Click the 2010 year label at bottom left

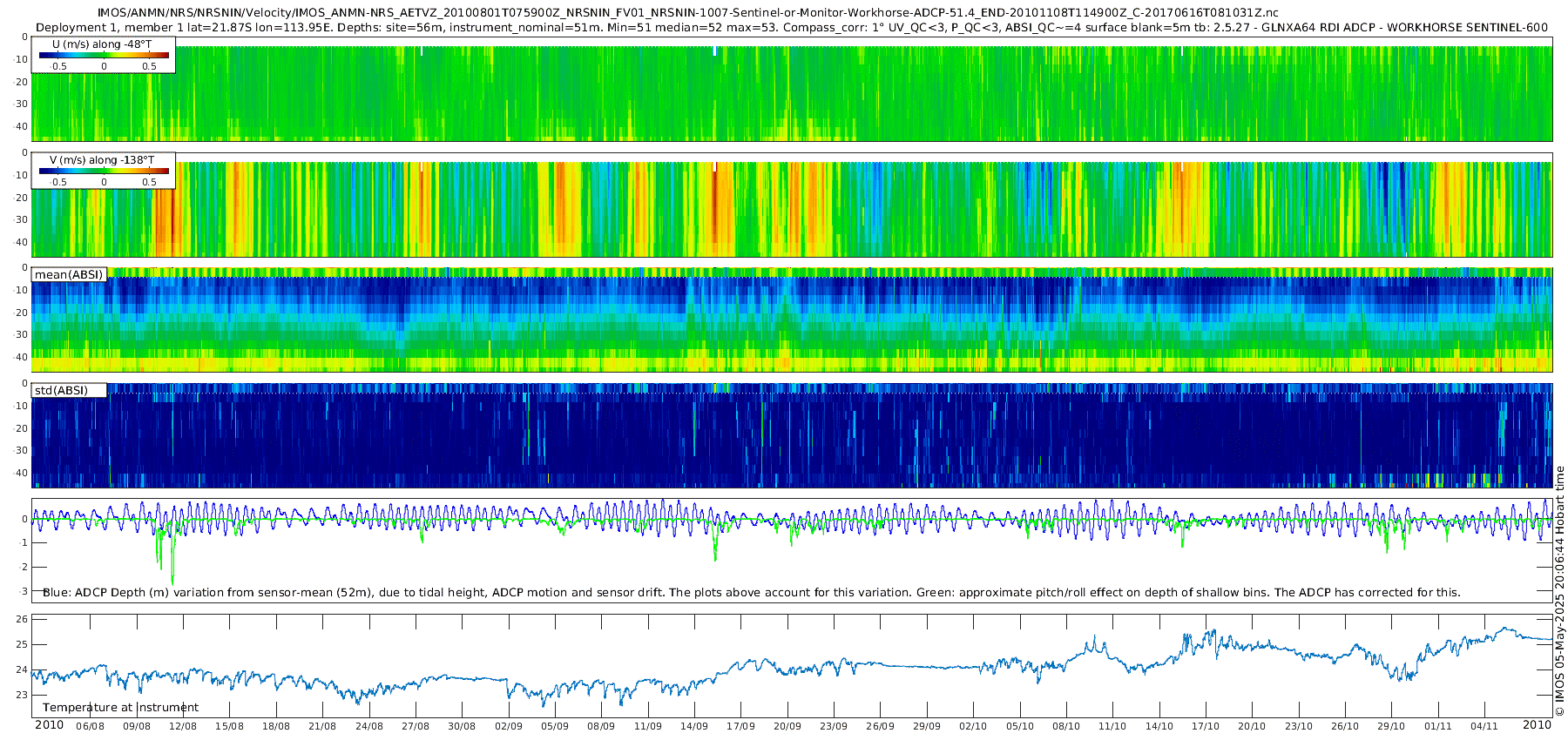click(x=49, y=725)
